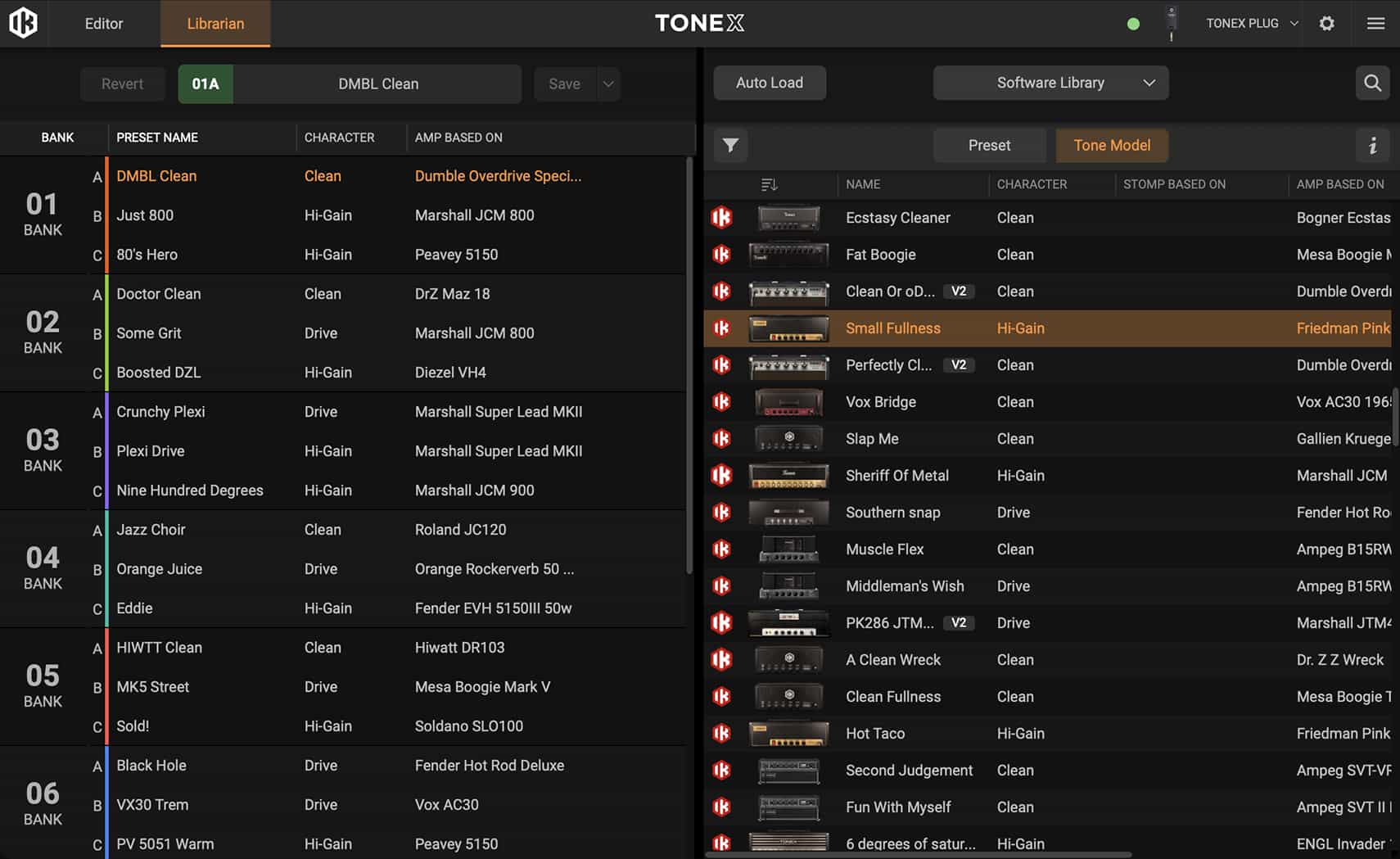This screenshot has width=1400, height=859.
Task: Open the filter options
Action: [x=730, y=146]
